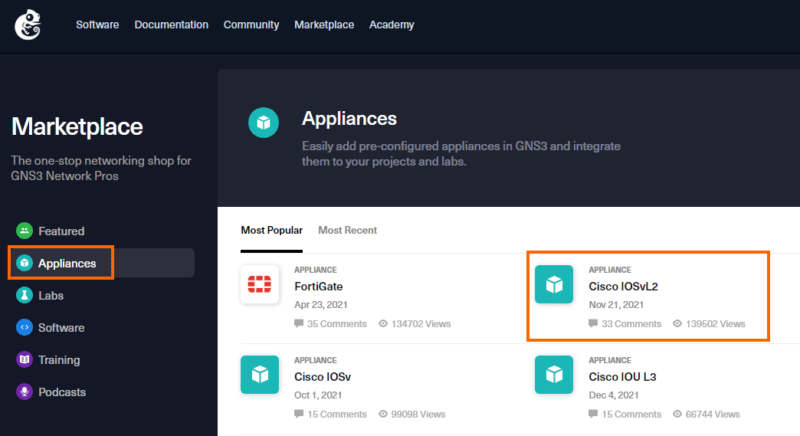
Task: Open Marketplace in the top navigation
Action: 324,25
